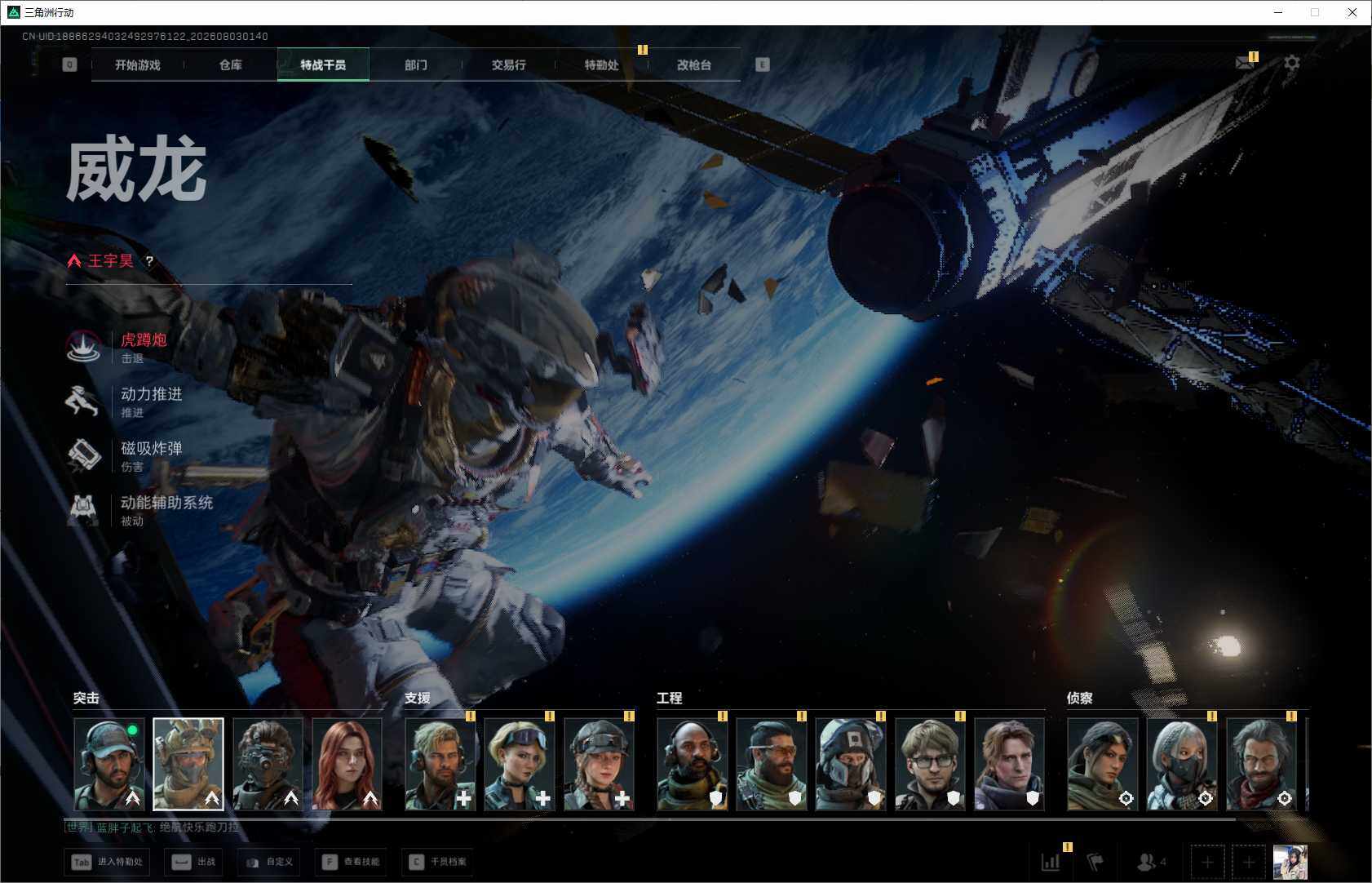
Task: Choose the masked helmeted 工程 operator
Action: 851,764
